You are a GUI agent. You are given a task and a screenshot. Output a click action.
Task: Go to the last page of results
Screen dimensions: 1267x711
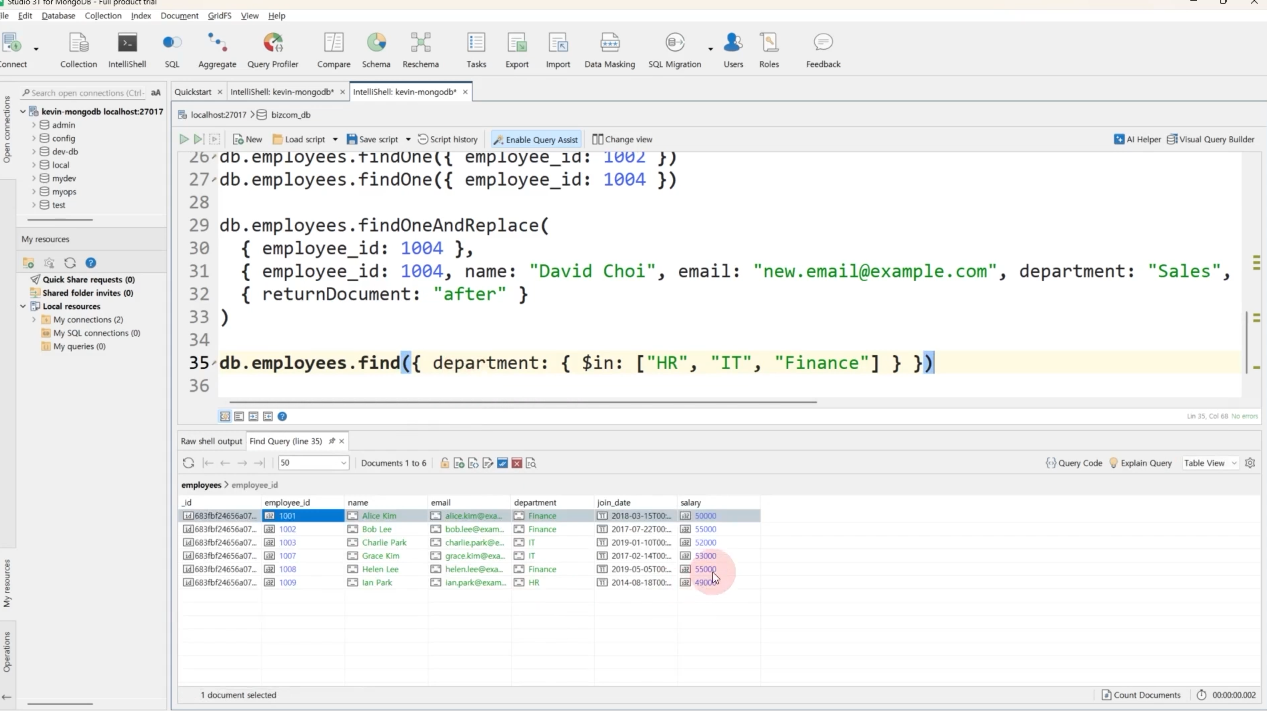point(259,463)
